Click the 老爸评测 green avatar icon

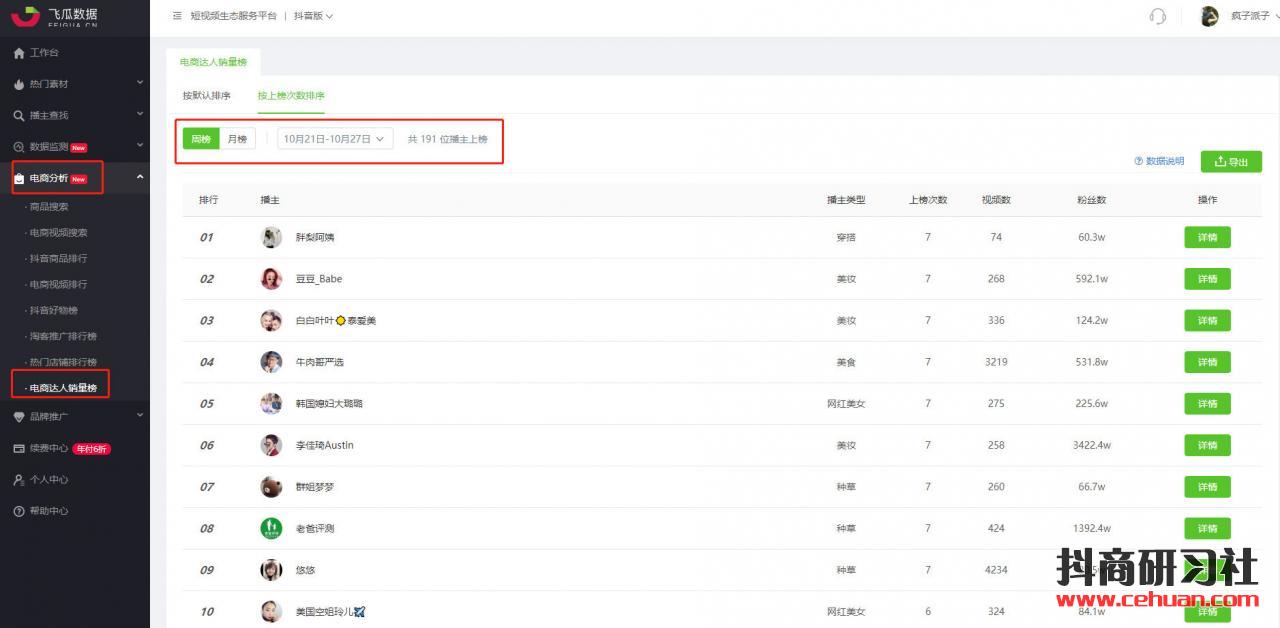click(271, 528)
